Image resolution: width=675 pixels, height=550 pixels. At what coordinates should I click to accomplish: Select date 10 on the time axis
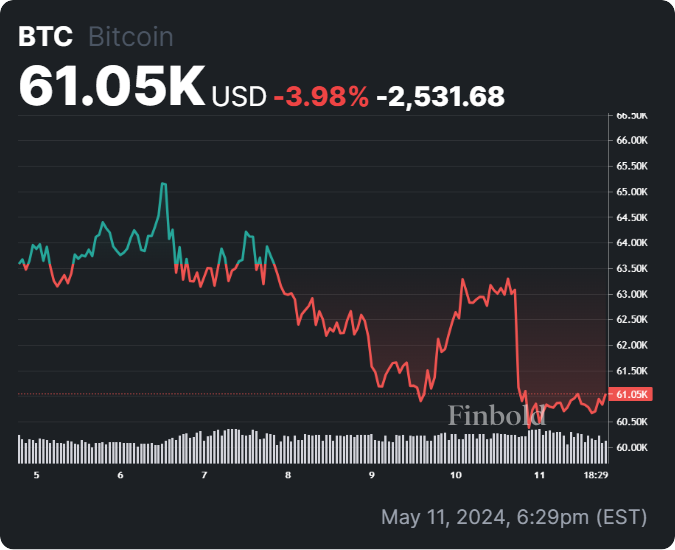tap(455, 475)
